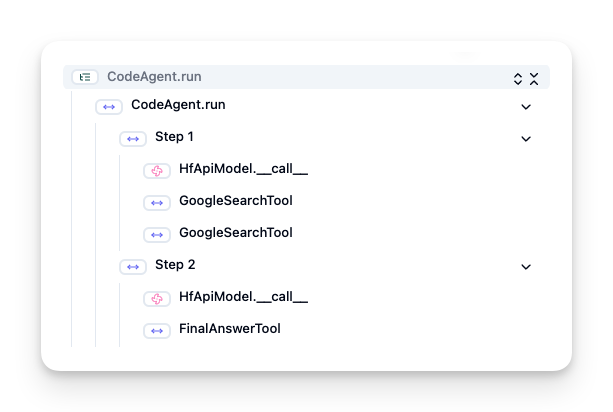Click the pink LLM icon under Step 2
The image size is (613, 412).
[157, 298]
